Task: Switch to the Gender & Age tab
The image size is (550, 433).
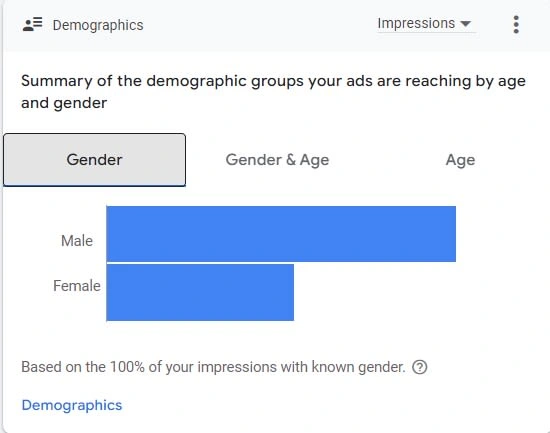Action: pyautogui.click(x=277, y=160)
